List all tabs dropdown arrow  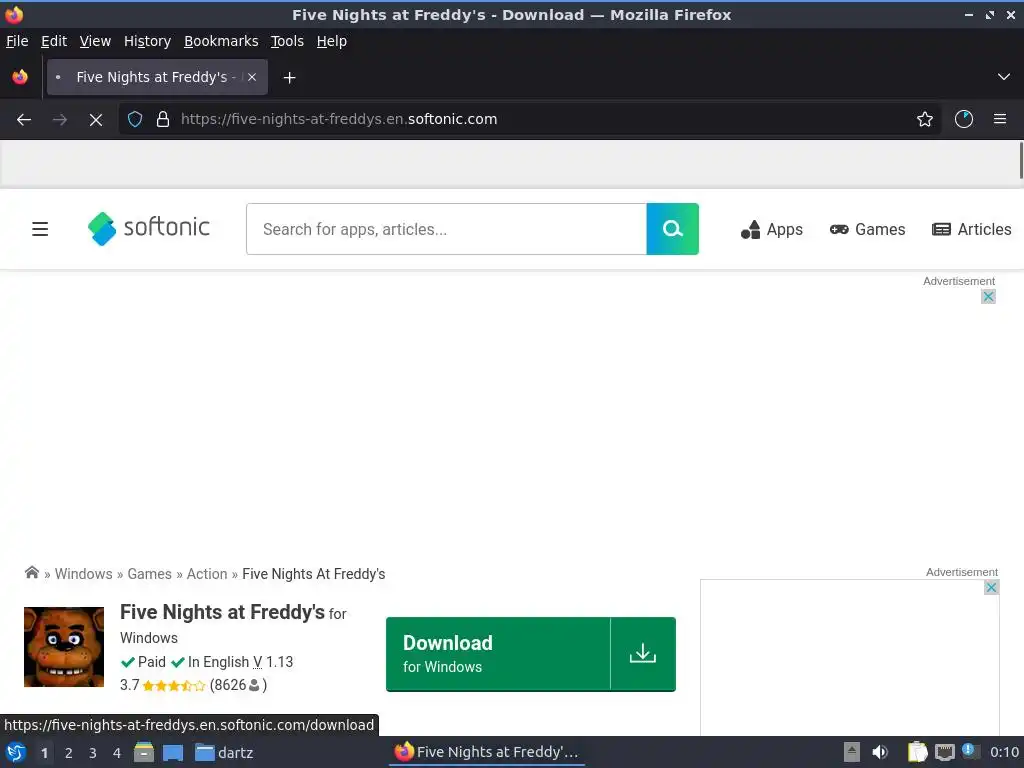coord(1004,77)
